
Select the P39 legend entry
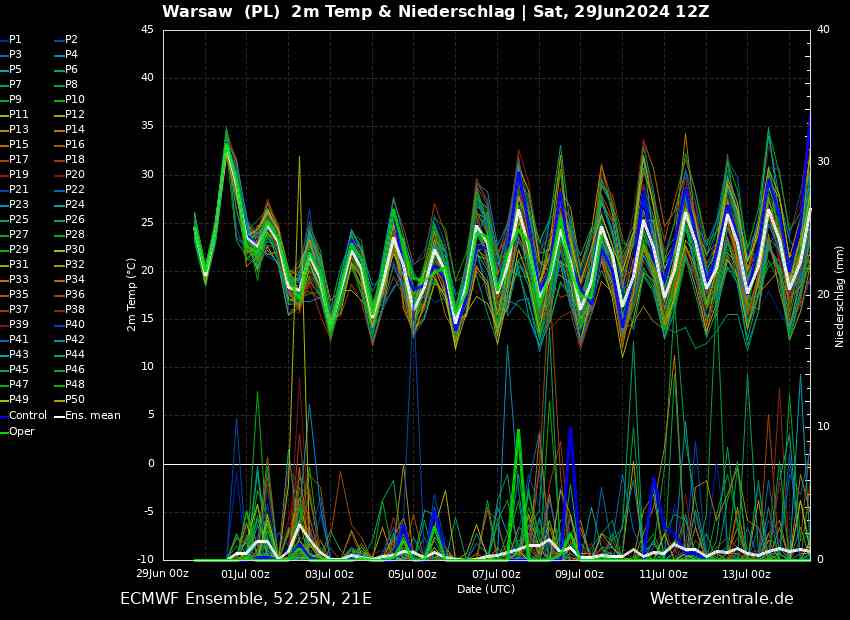(x=18, y=325)
